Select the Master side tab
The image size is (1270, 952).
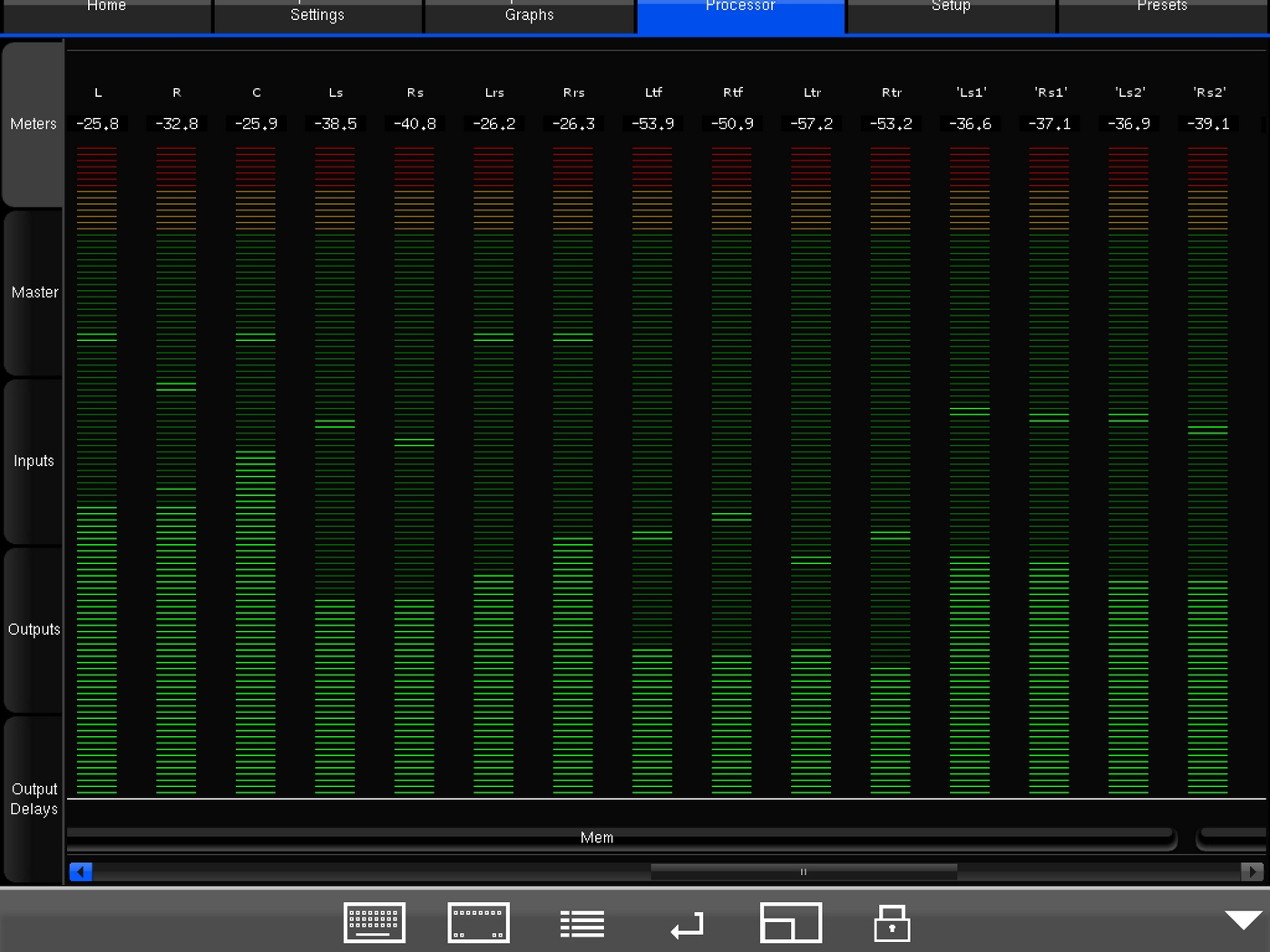(x=34, y=293)
